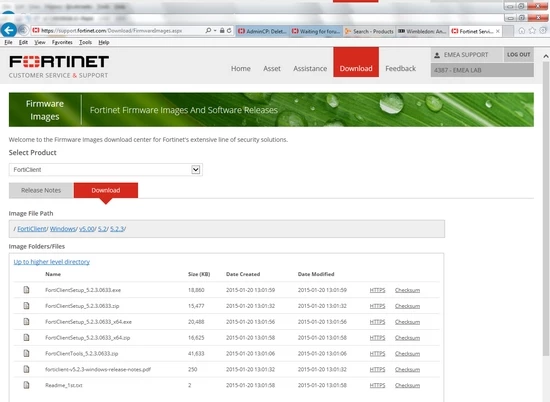Click the Windows path link

[62, 229]
